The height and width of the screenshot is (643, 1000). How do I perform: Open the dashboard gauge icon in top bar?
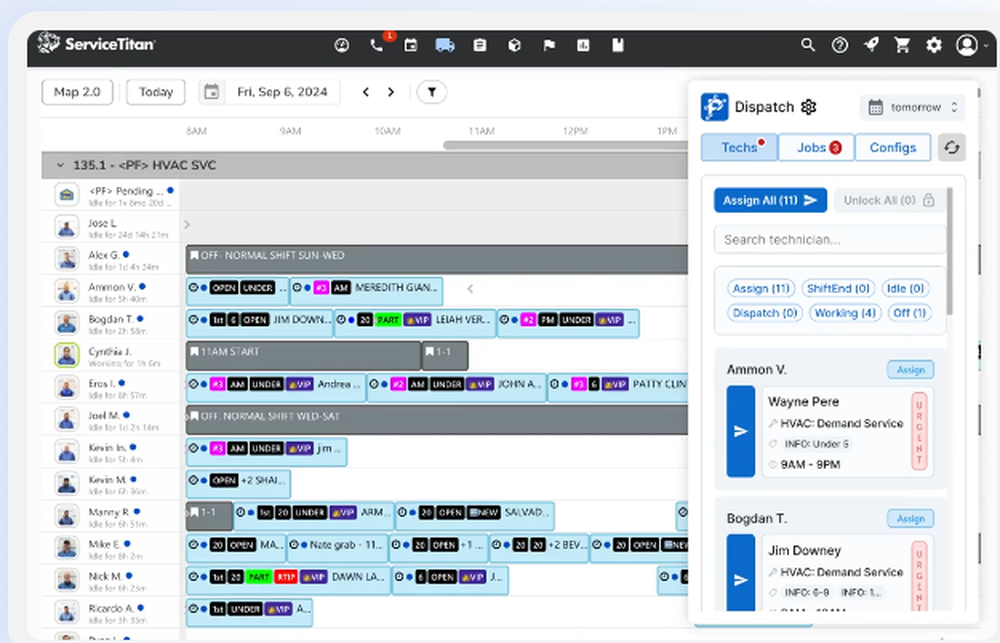click(x=342, y=45)
